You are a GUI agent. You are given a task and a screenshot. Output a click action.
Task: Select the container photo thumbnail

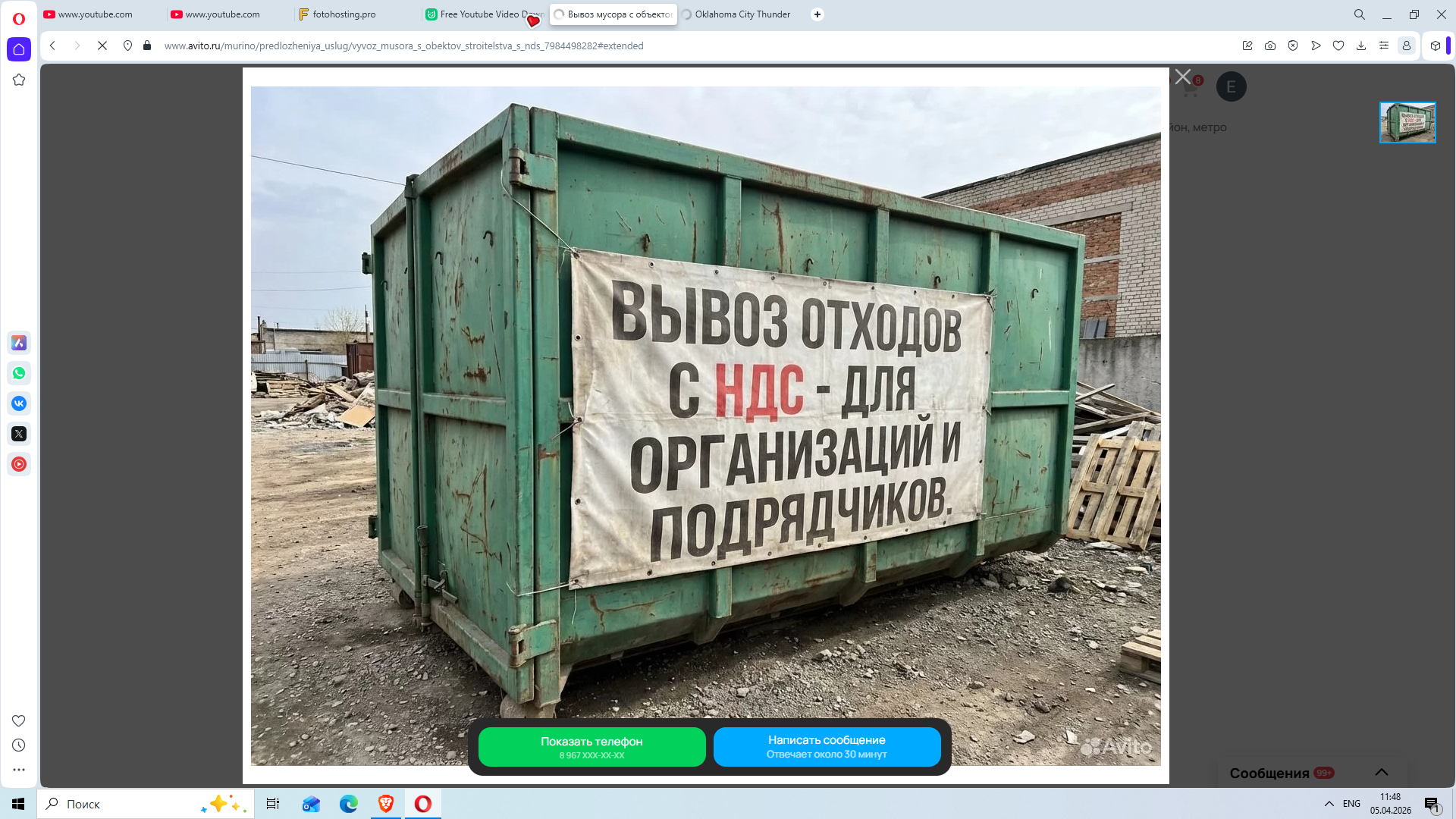[1407, 123]
